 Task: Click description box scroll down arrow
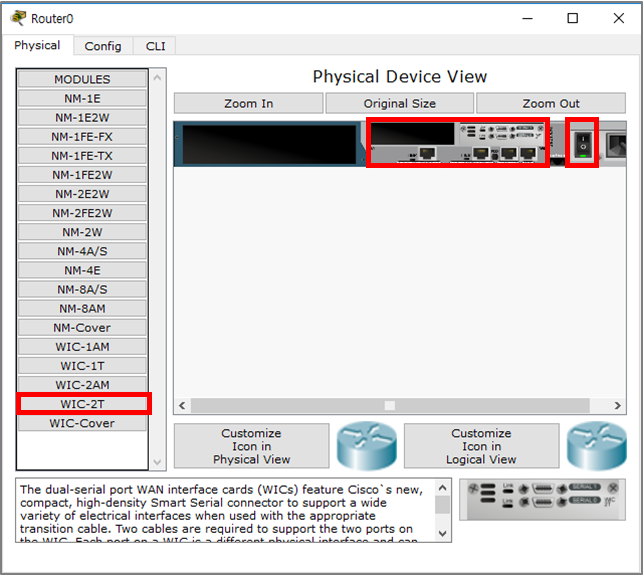[x=442, y=533]
